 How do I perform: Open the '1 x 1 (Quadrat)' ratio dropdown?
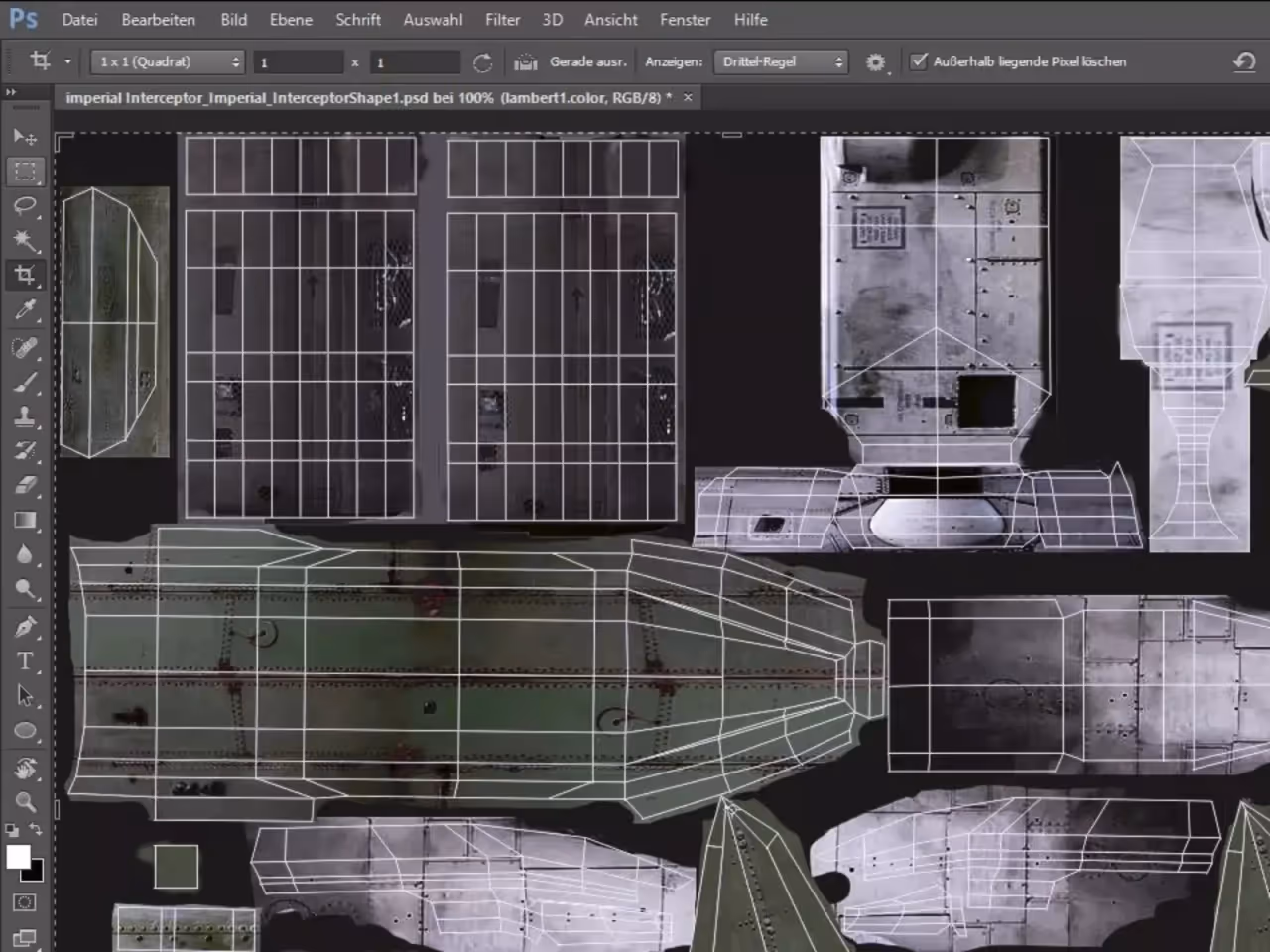pyautogui.click(x=168, y=62)
